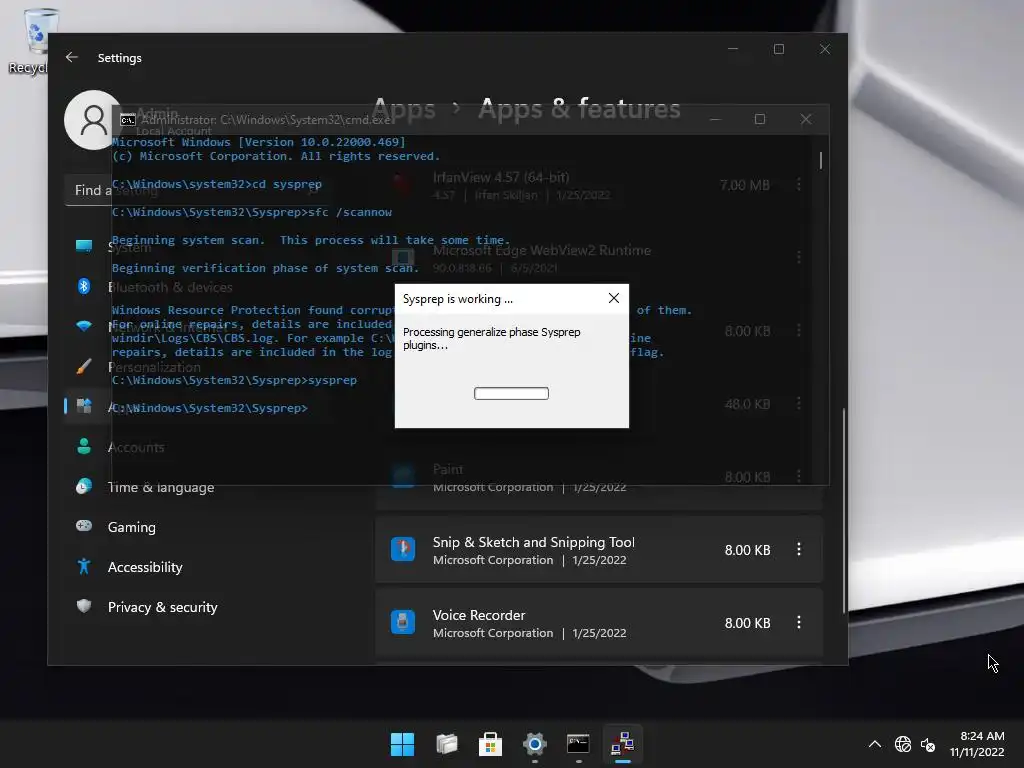Close the Settings window
The height and width of the screenshot is (768, 1024).
(825, 49)
